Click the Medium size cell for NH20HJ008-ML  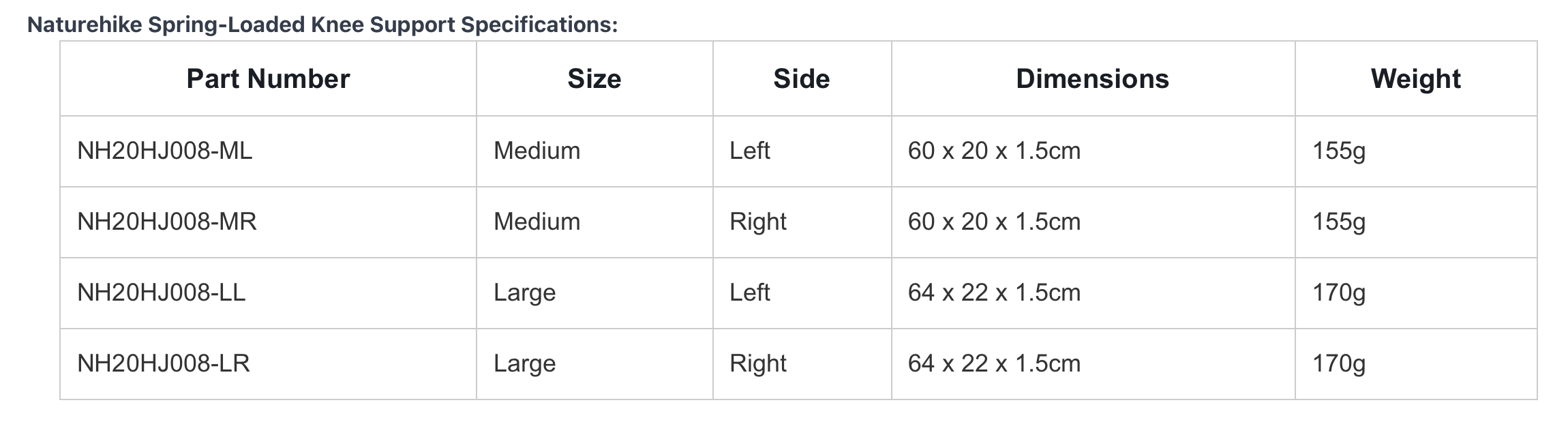tap(594, 151)
